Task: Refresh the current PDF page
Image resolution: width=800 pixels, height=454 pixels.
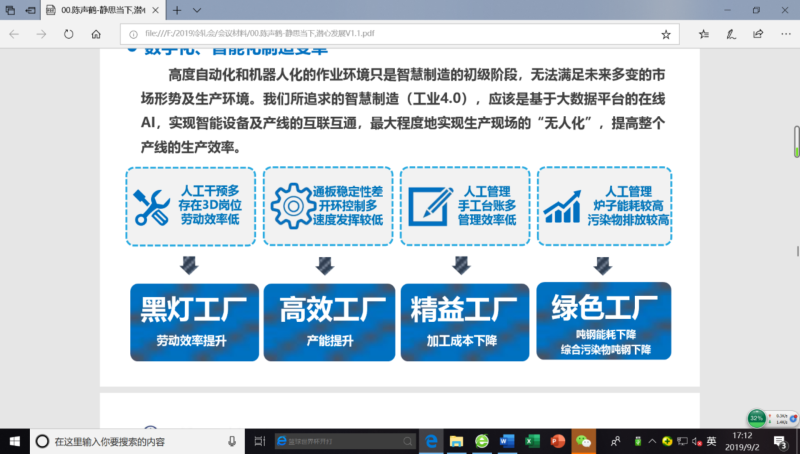Action: pos(68,33)
